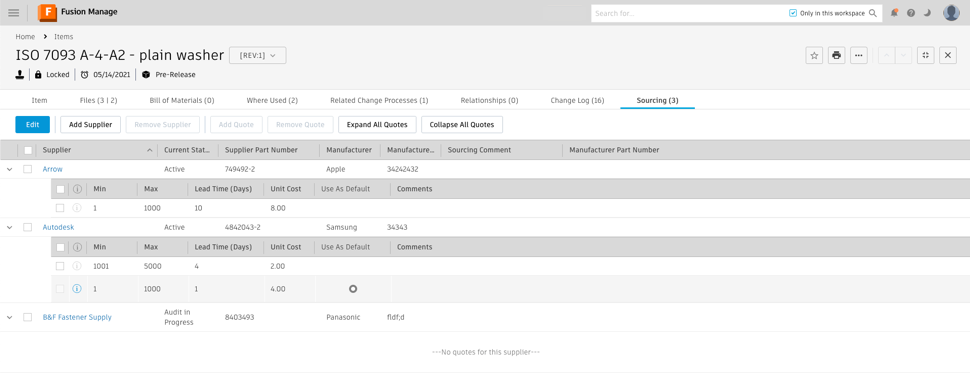Click the blue Edit button
This screenshot has height=375, width=970.
(x=33, y=124)
